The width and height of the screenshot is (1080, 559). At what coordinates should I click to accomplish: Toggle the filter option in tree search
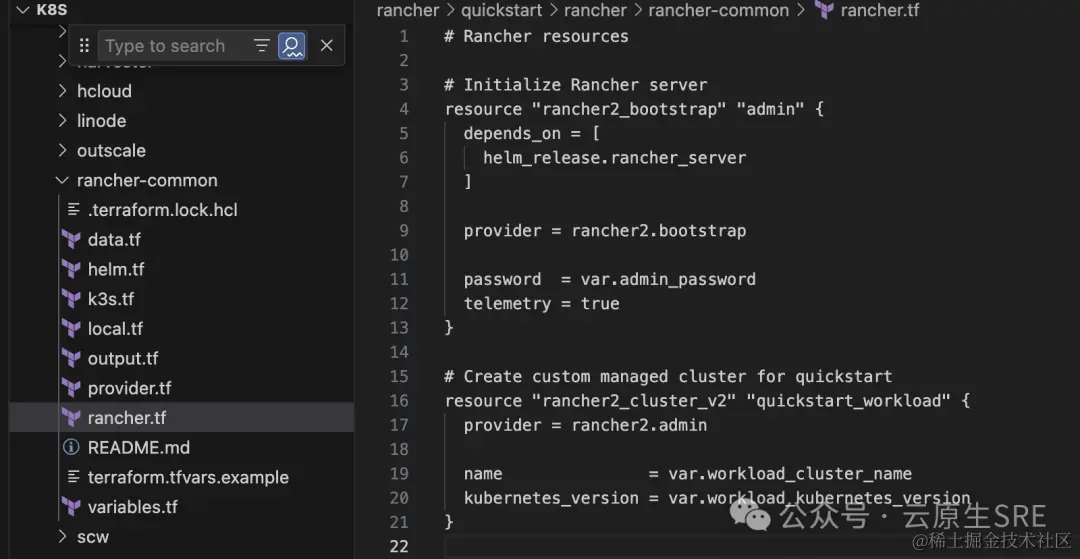click(262, 46)
